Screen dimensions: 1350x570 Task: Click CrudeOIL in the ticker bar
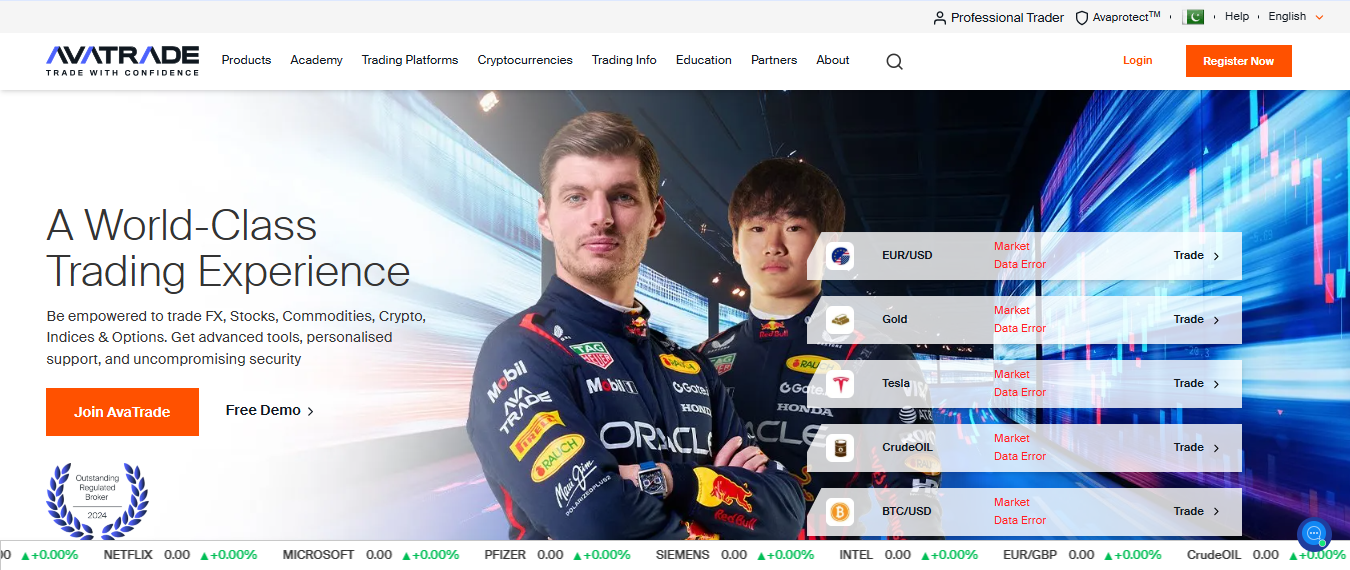pos(1214,555)
